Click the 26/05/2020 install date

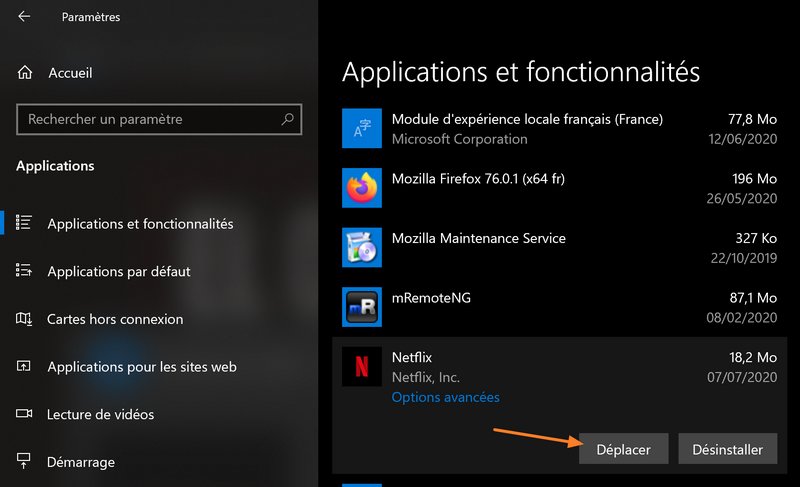coord(742,199)
